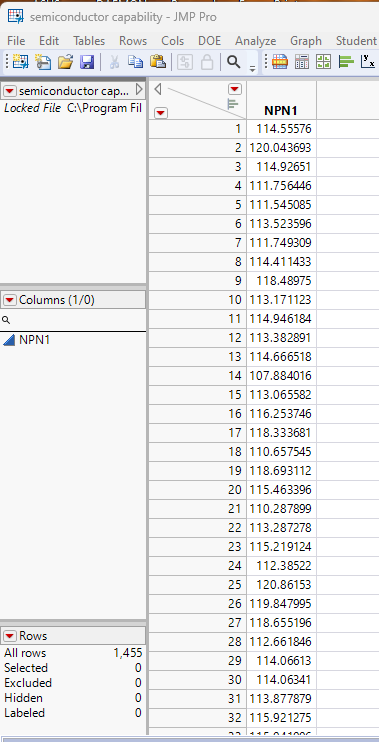The width and height of the screenshot is (379, 742).
Task: Open a file with the folder icon
Action: coord(65,62)
